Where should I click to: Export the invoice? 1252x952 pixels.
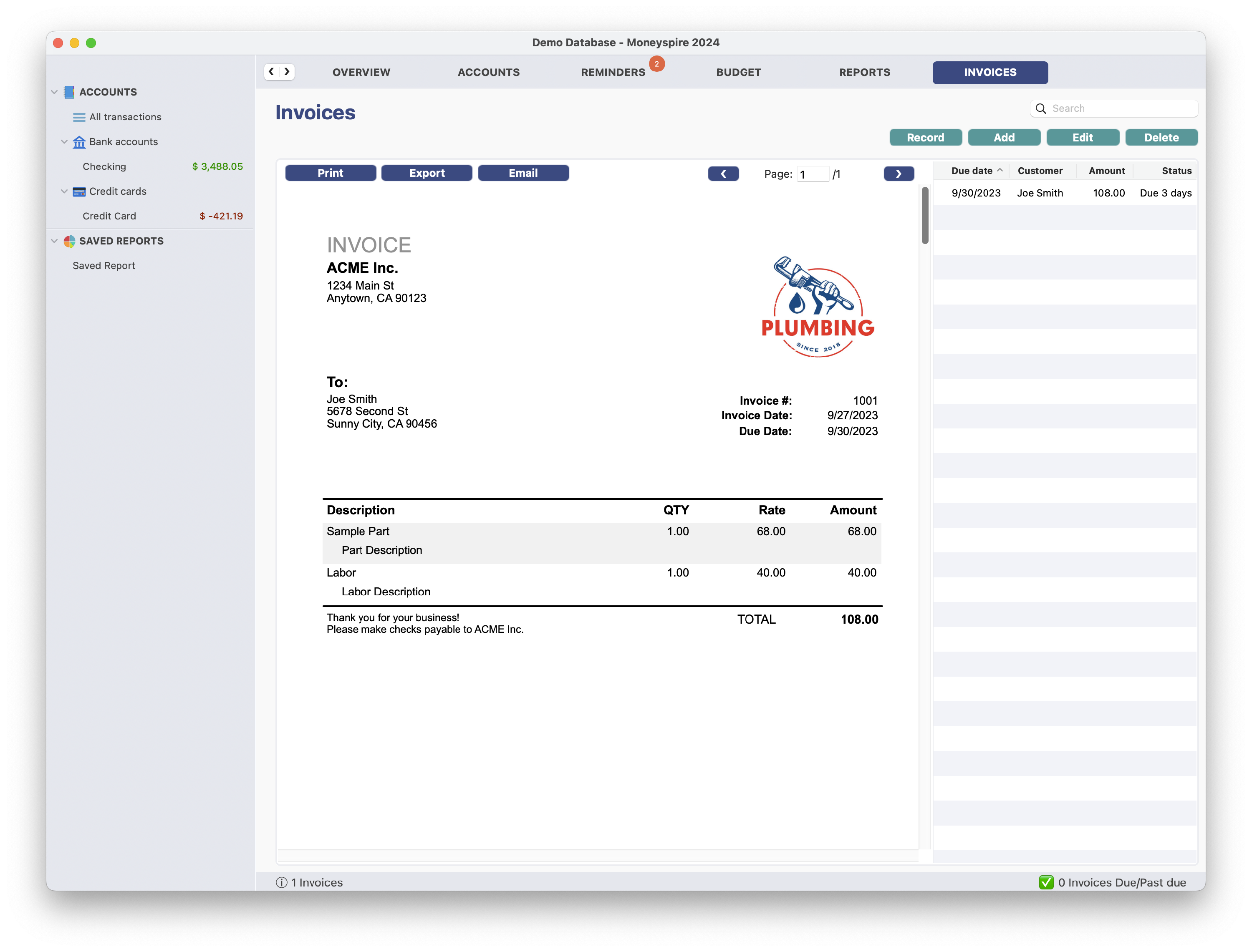pyautogui.click(x=426, y=173)
